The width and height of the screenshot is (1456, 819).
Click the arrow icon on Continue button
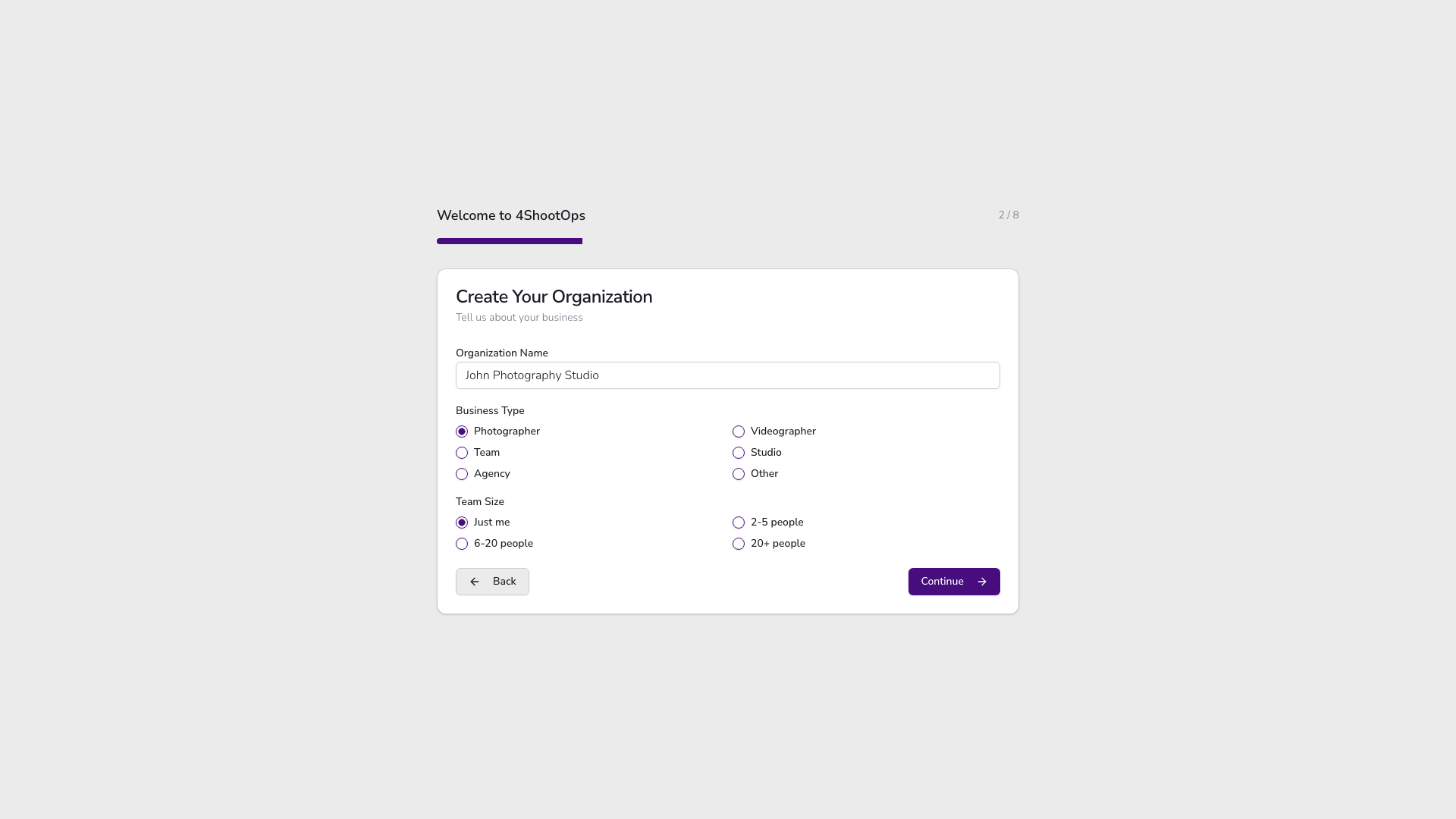[x=981, y=582]
